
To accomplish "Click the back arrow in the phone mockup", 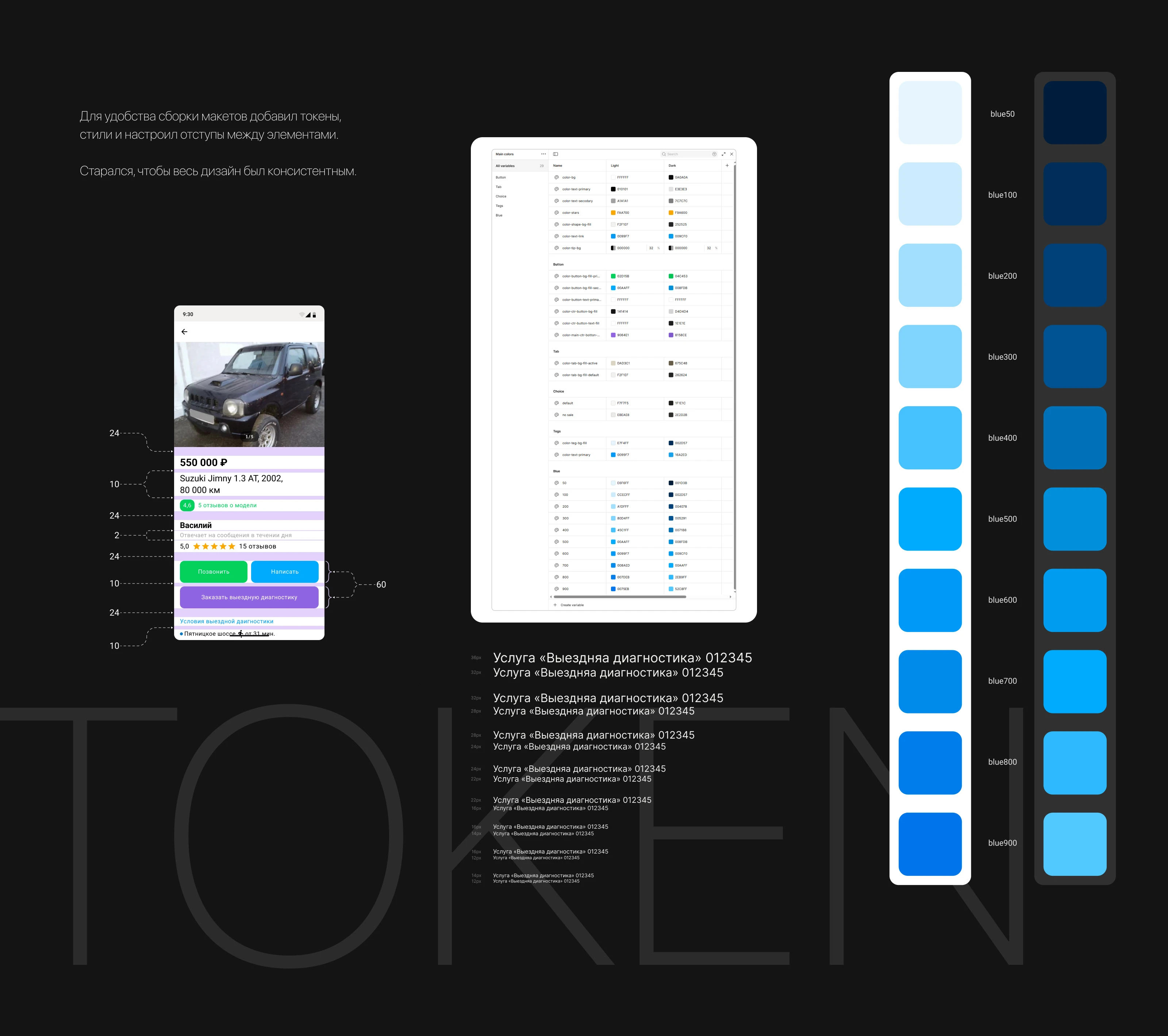I will 185,331.
